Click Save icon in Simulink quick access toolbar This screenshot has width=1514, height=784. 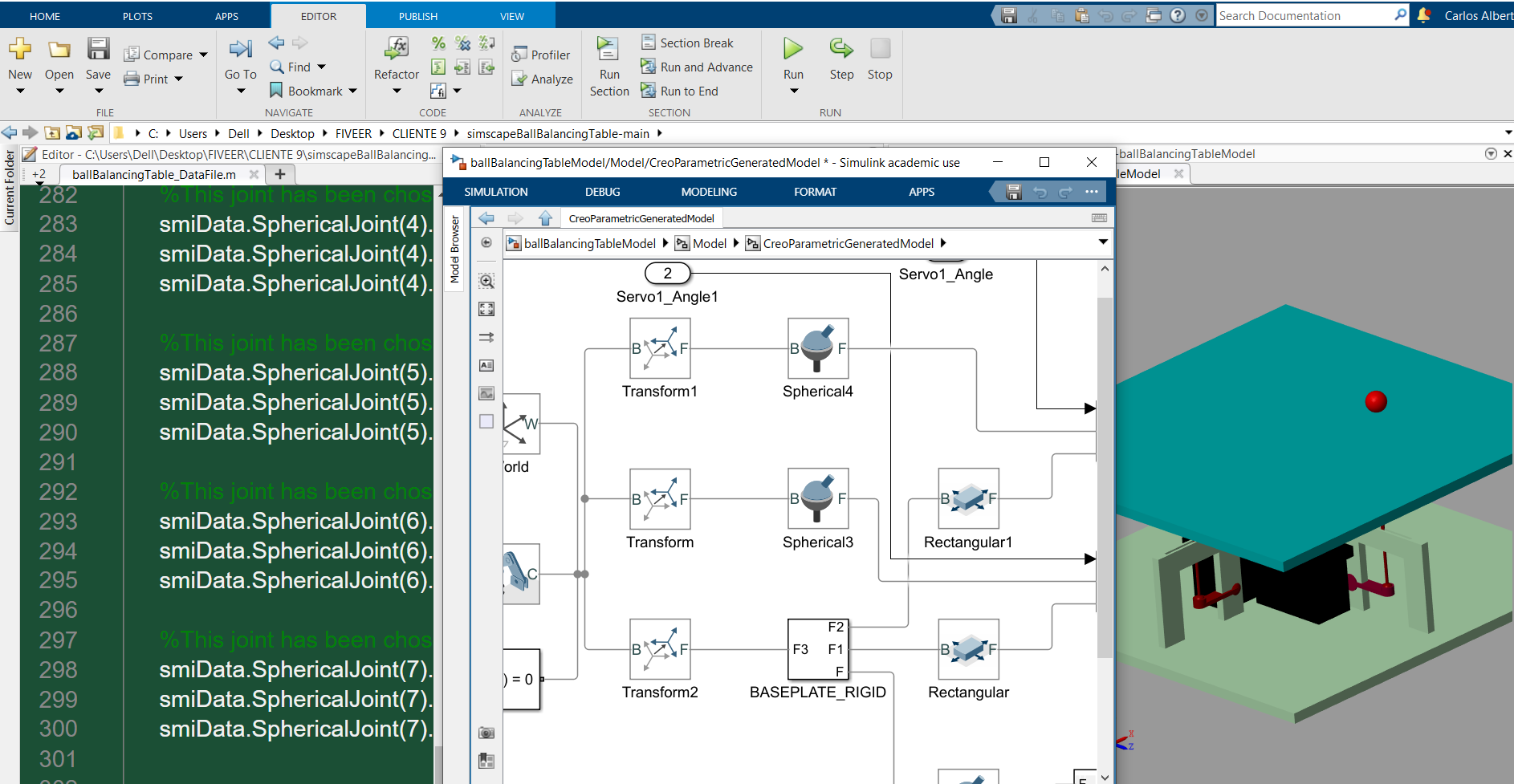point(1014,192)
